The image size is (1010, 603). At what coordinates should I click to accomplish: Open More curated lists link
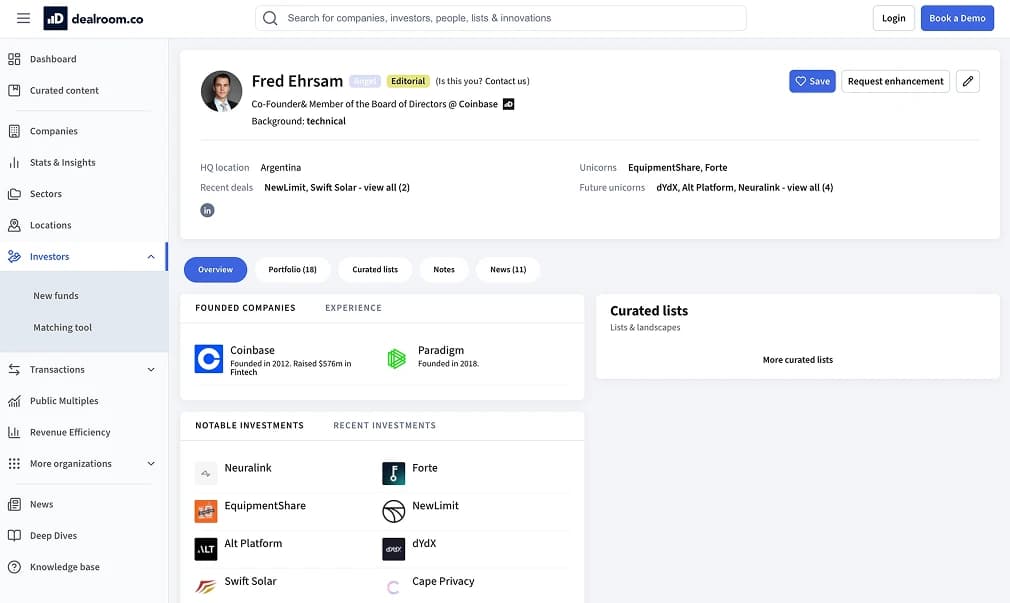tap(797, 360)
